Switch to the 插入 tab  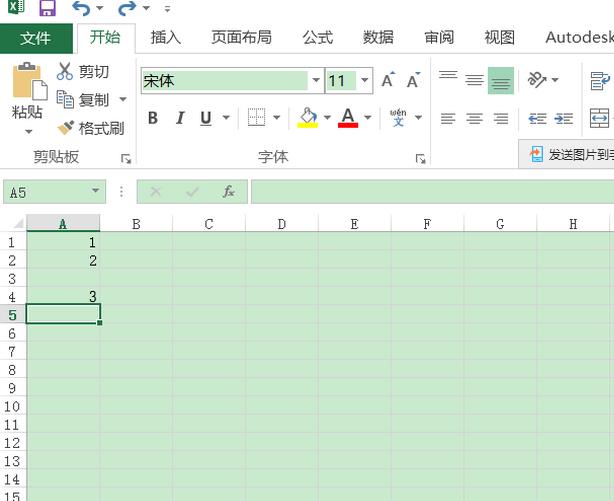pos(166,38)
